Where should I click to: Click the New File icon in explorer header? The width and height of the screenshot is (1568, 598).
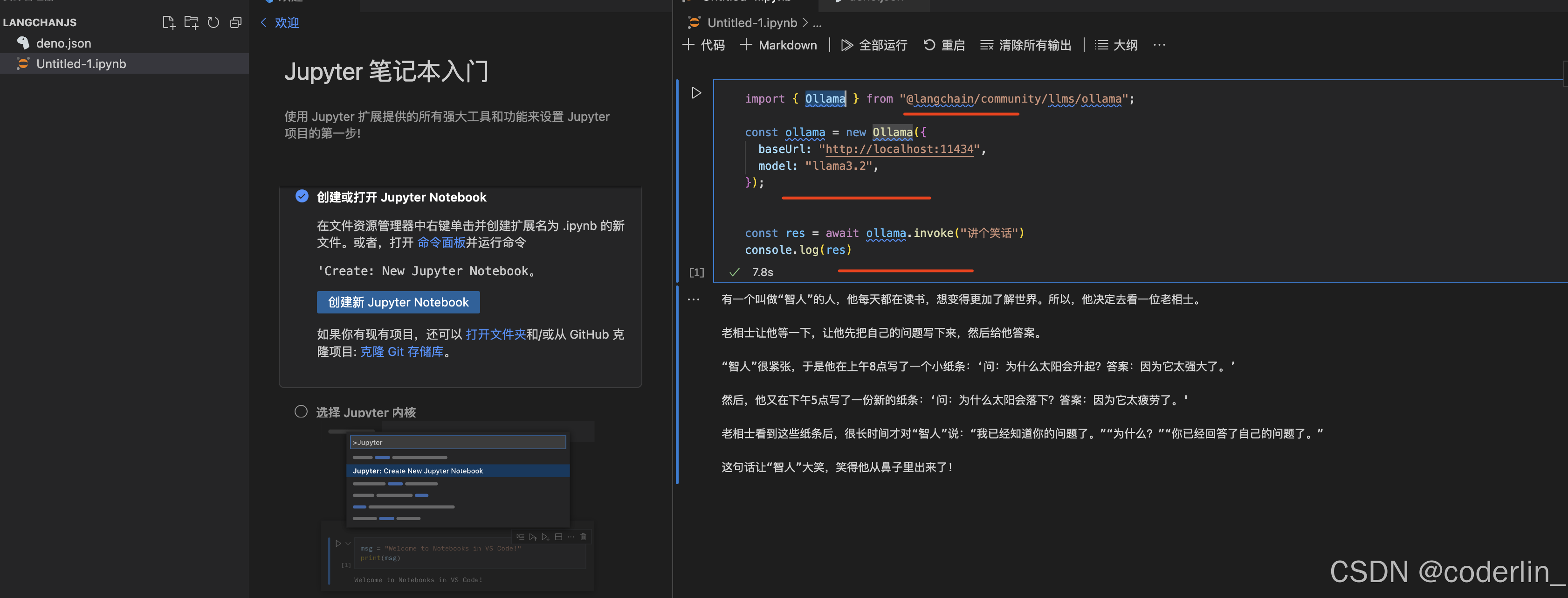point(169,22)
